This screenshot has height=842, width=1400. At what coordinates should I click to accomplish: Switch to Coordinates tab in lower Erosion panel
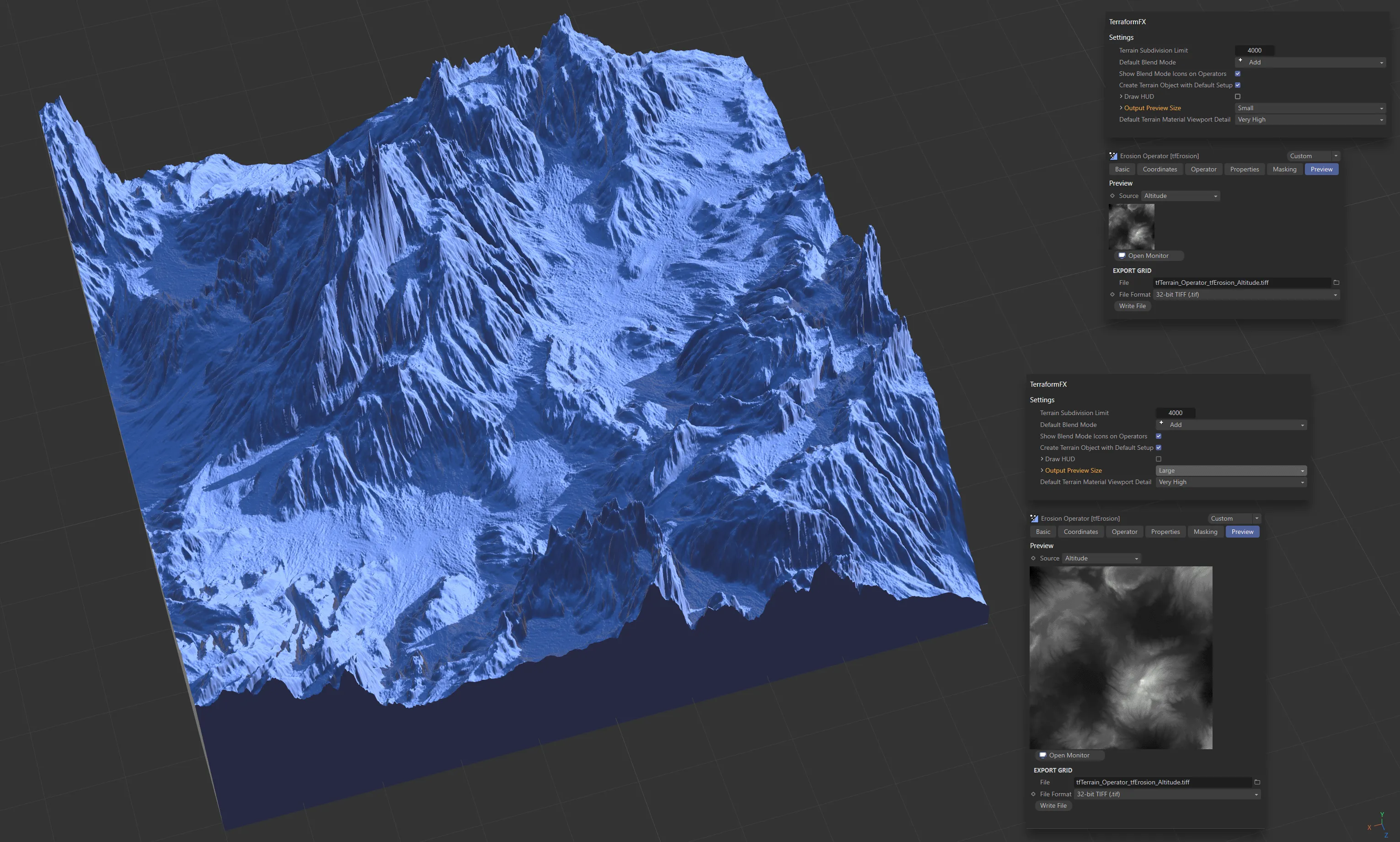click(1080, 532)
